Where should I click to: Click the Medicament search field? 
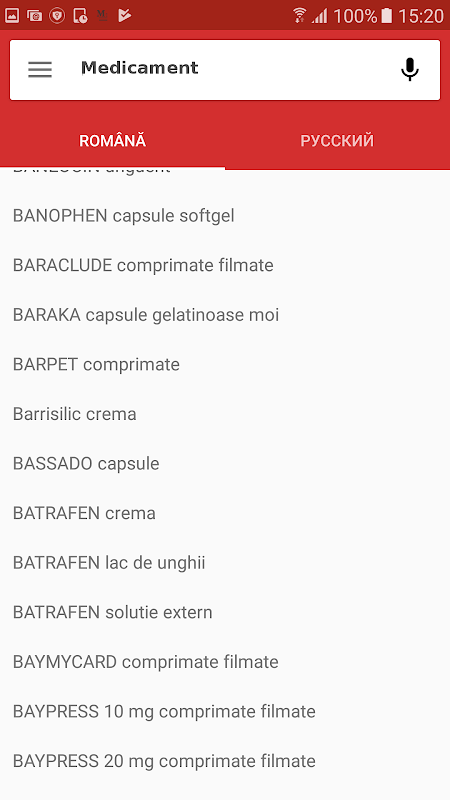[225, 69]
